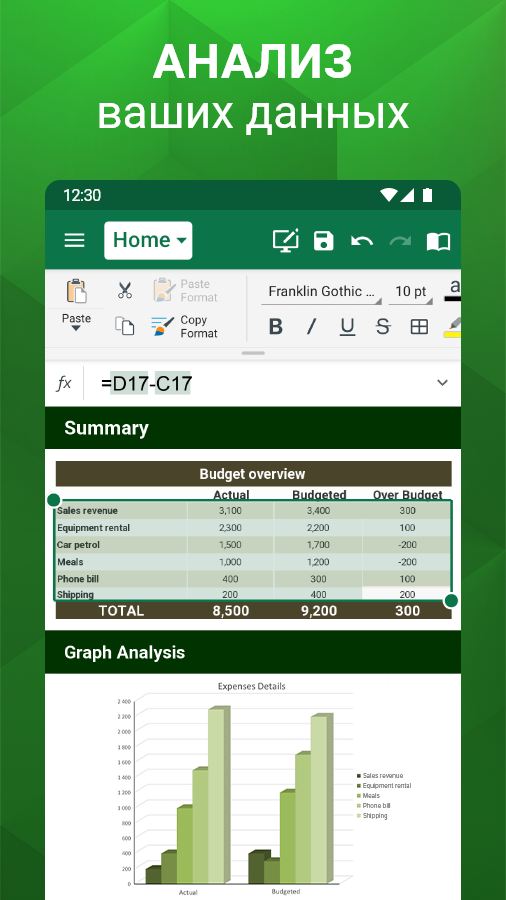Select the Graph Analysis section header
This screenshot has width=506, height=900.
(x=253, y=653)
